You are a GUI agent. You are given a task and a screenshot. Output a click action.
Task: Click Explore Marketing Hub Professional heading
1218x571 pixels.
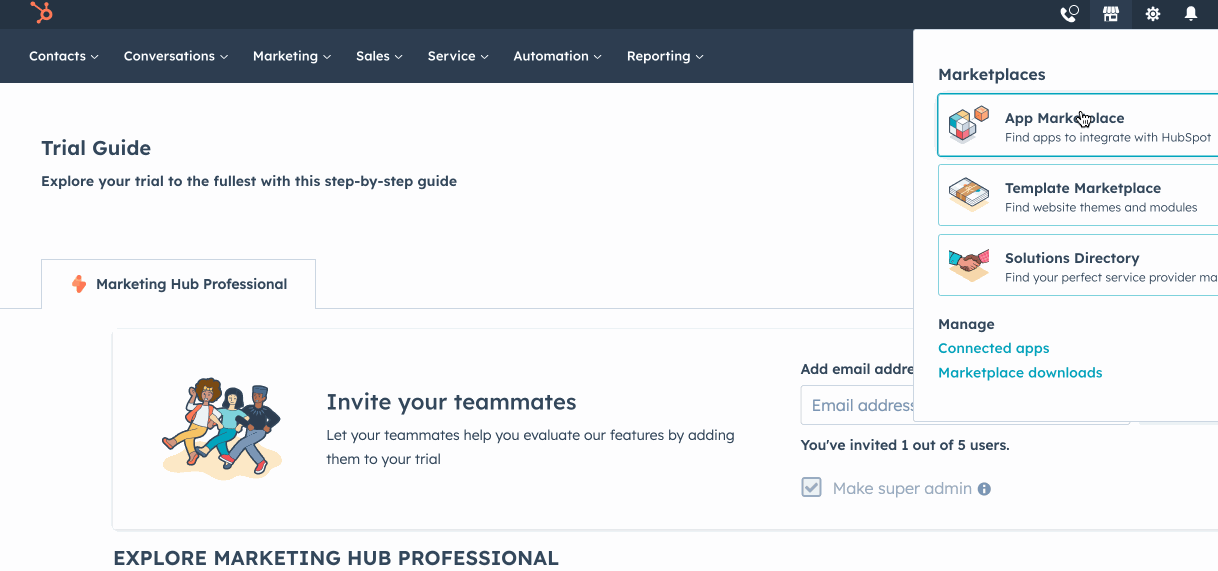tap(336, 558)
